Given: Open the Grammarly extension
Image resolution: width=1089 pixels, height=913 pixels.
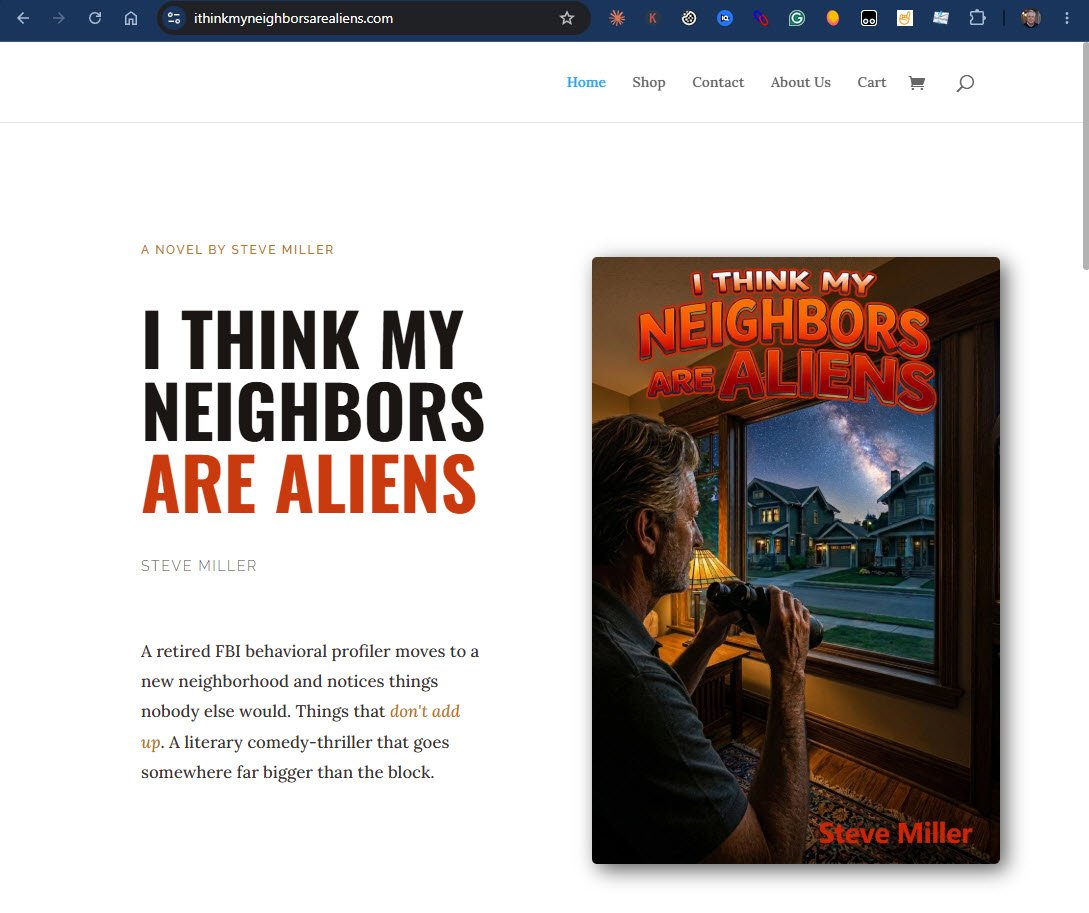Looking at the screenshot, I should tap(797, 18).
